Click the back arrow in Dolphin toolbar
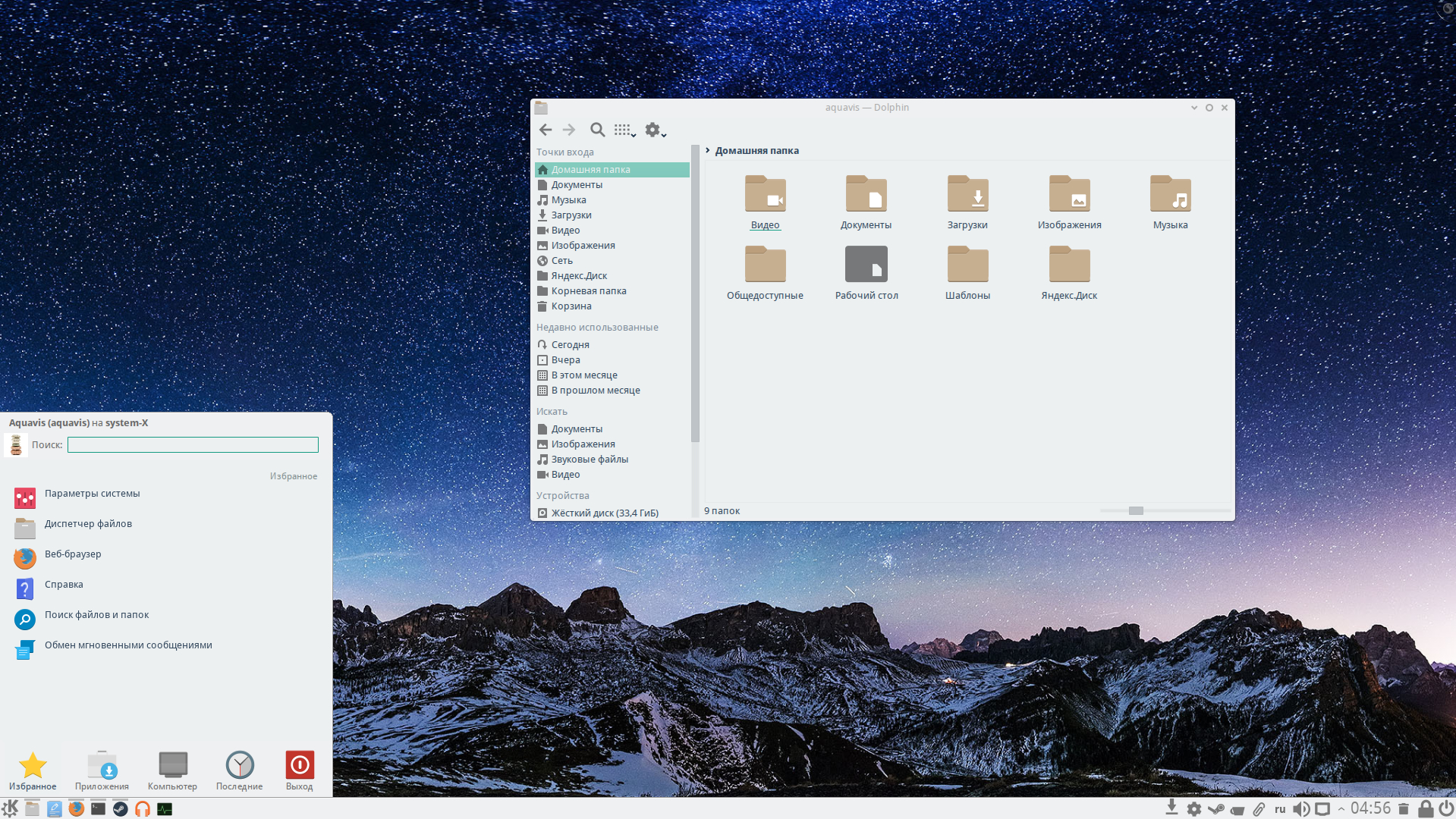This screenshot has height=819, width=1456. point(545,130)
